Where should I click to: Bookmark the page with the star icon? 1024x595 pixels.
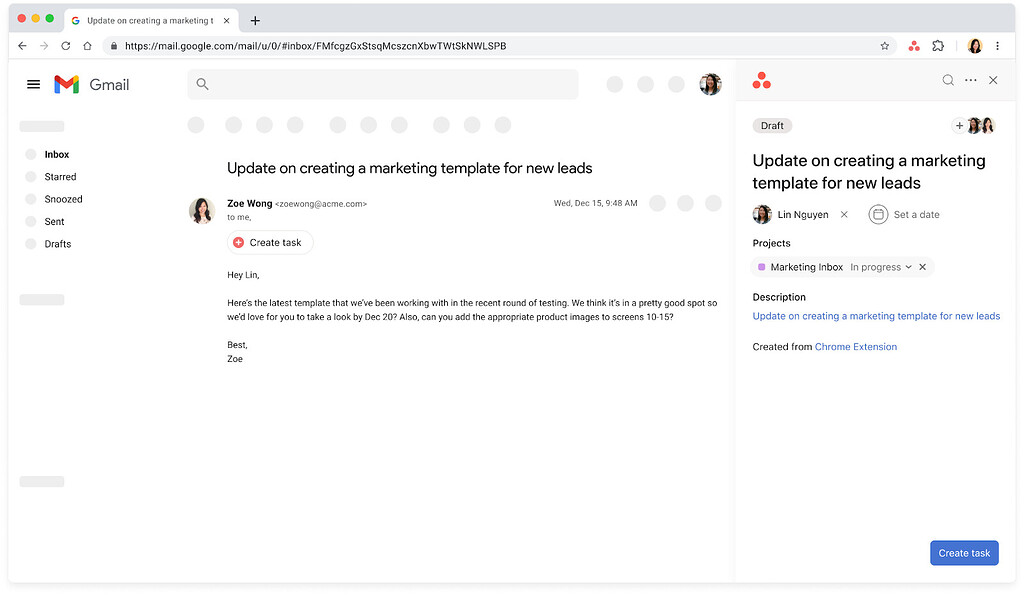coord(884,45)
